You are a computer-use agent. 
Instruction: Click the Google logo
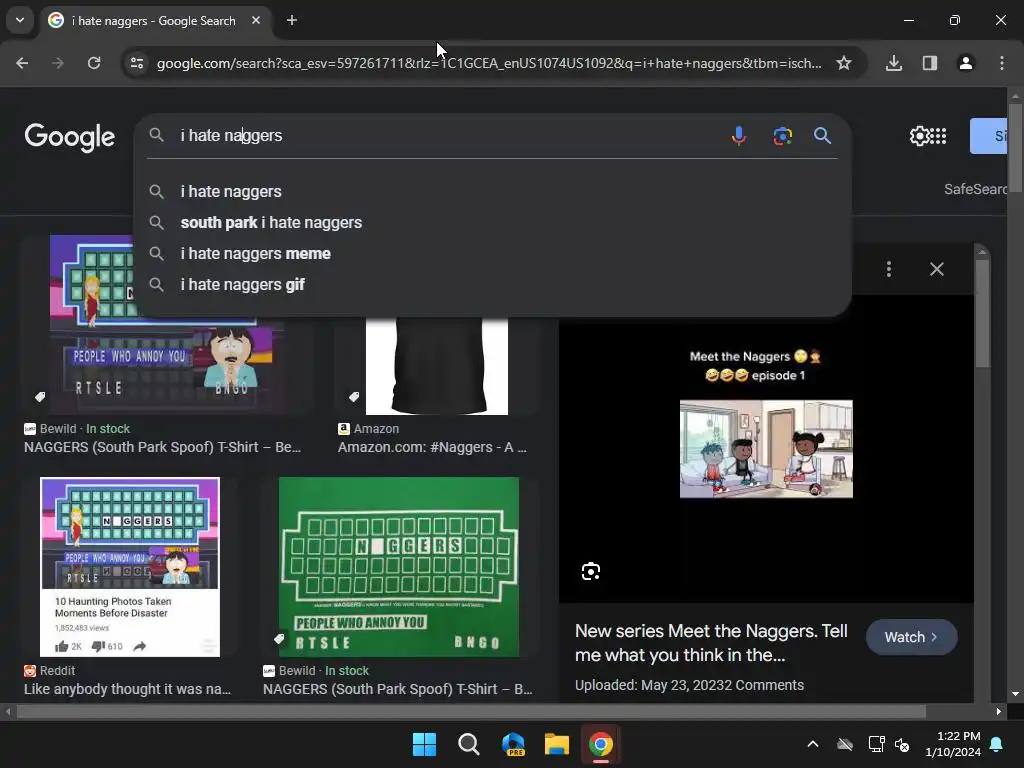(x=70, y=137)
